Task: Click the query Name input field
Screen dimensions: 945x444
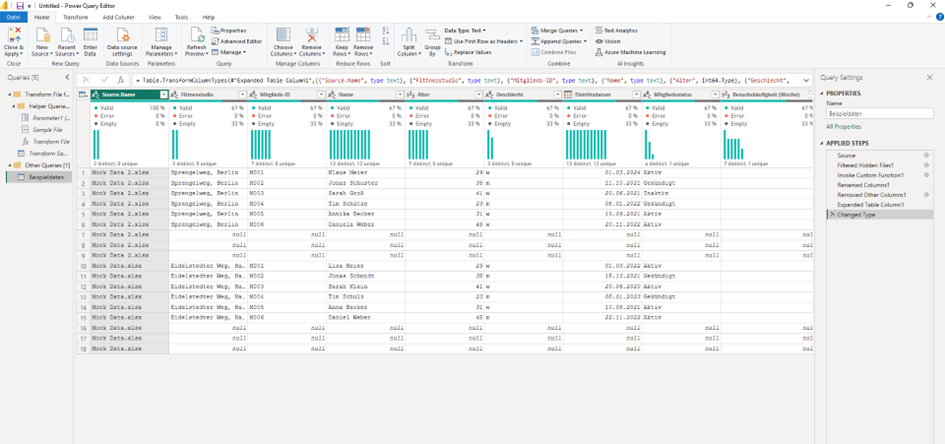Action: 879,113
